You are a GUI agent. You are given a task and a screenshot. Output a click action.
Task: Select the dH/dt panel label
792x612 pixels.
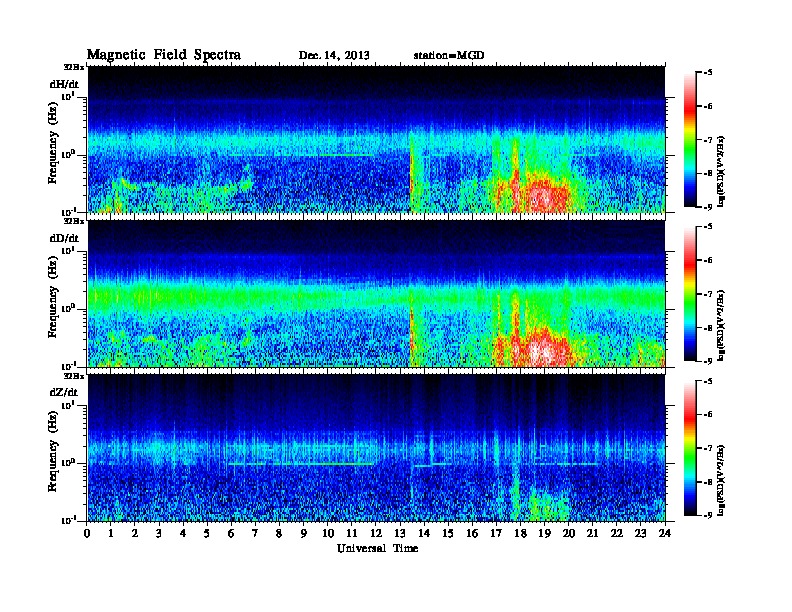[x=64, y=84]
